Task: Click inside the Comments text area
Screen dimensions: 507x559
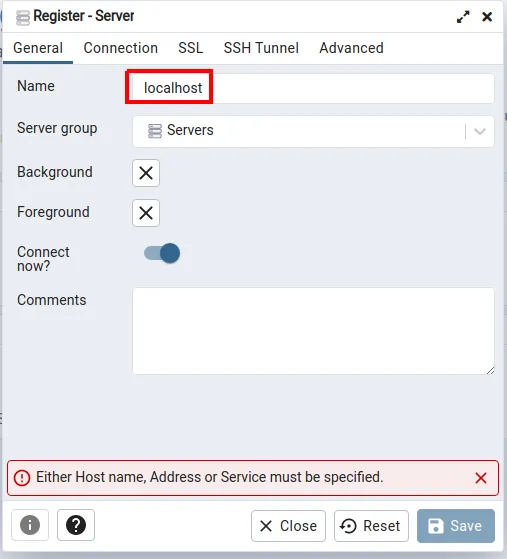Action: click(x=313, y=331)
